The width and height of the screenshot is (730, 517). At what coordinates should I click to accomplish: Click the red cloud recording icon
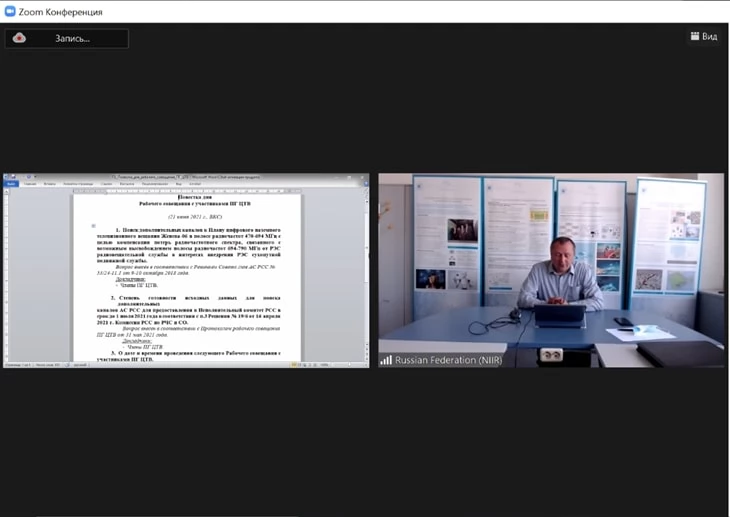click(x=19, y=38)
